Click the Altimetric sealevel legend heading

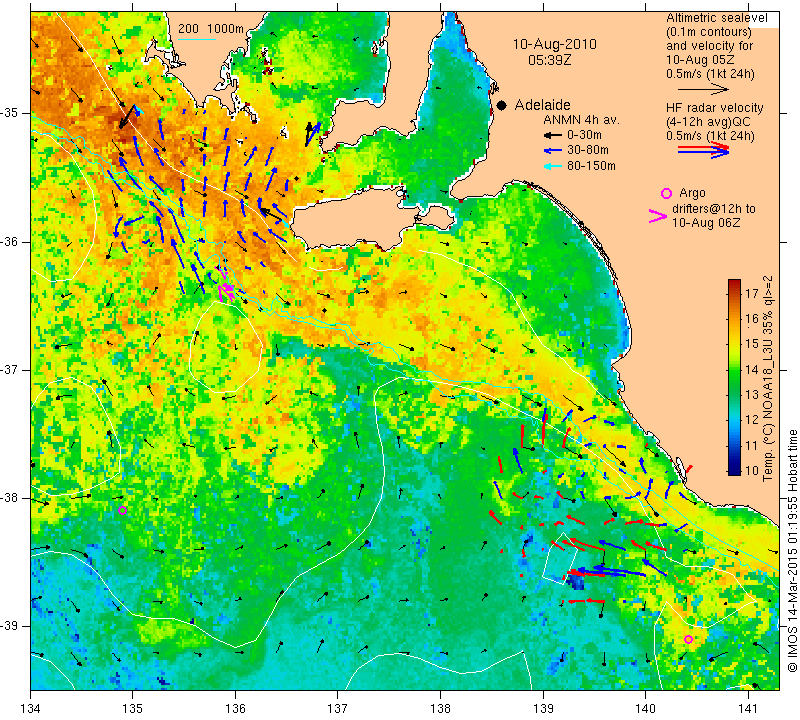point(716,18)
